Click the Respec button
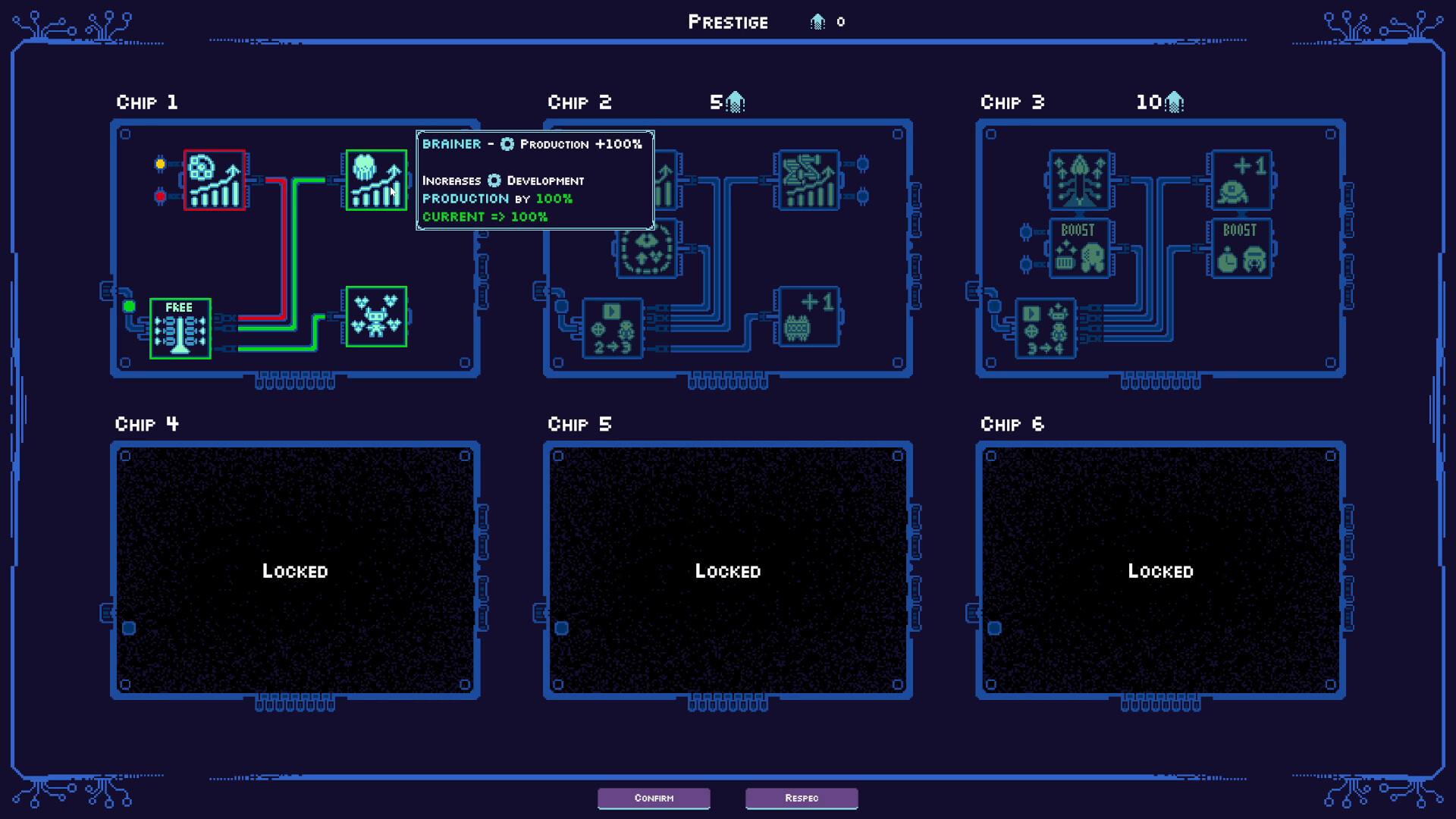This screenshot has width=1456, height=819. [x=802, y=798]
